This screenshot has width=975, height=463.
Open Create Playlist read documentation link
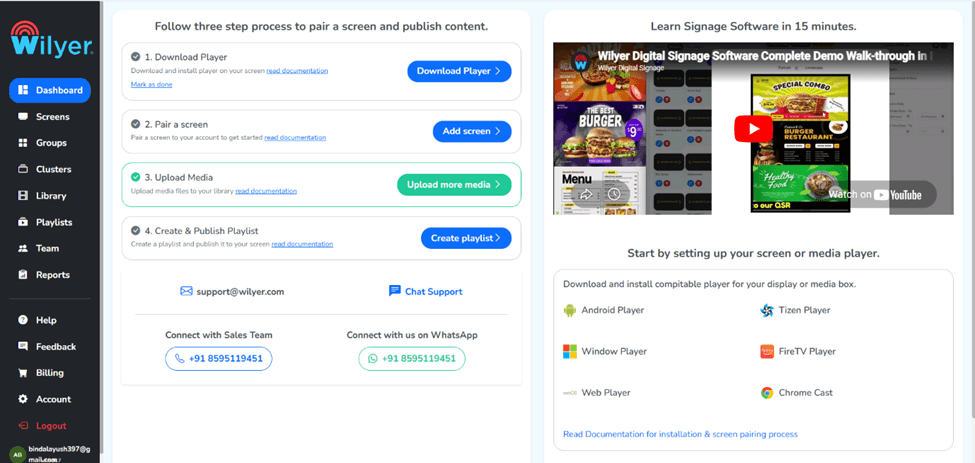coord(302,244)
